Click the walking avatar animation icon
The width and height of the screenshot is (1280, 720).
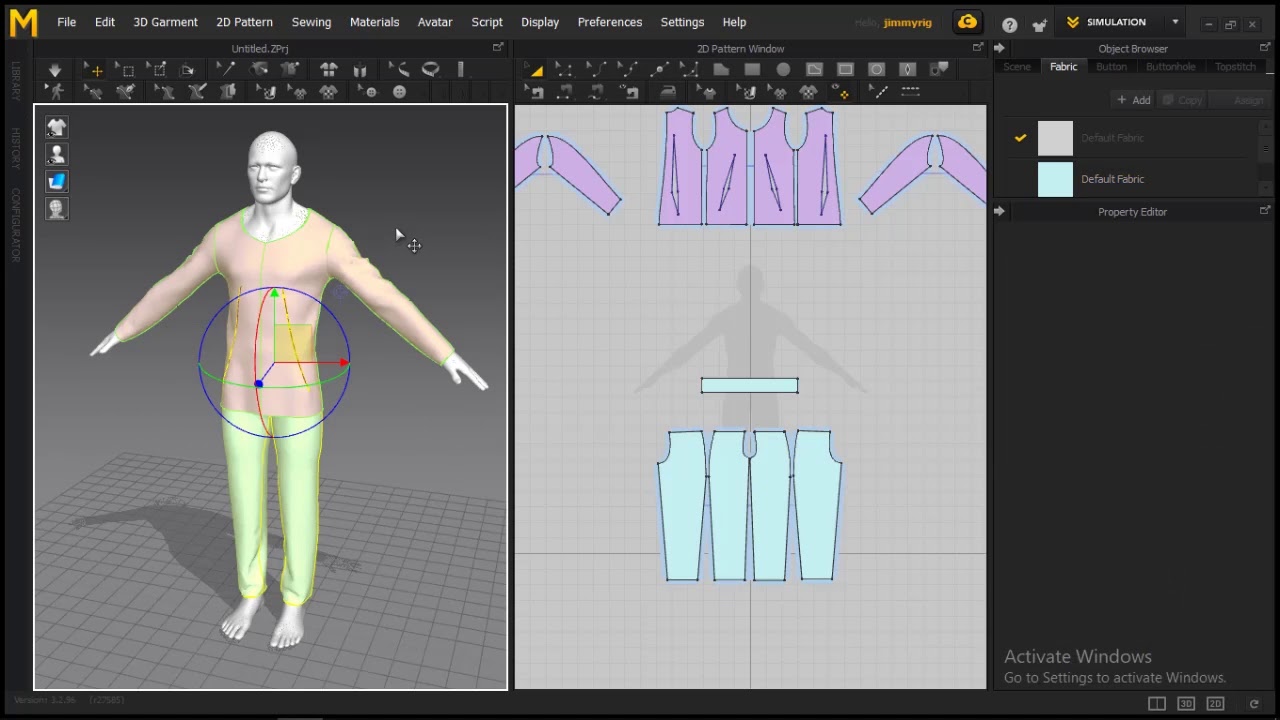click(56, 91)
